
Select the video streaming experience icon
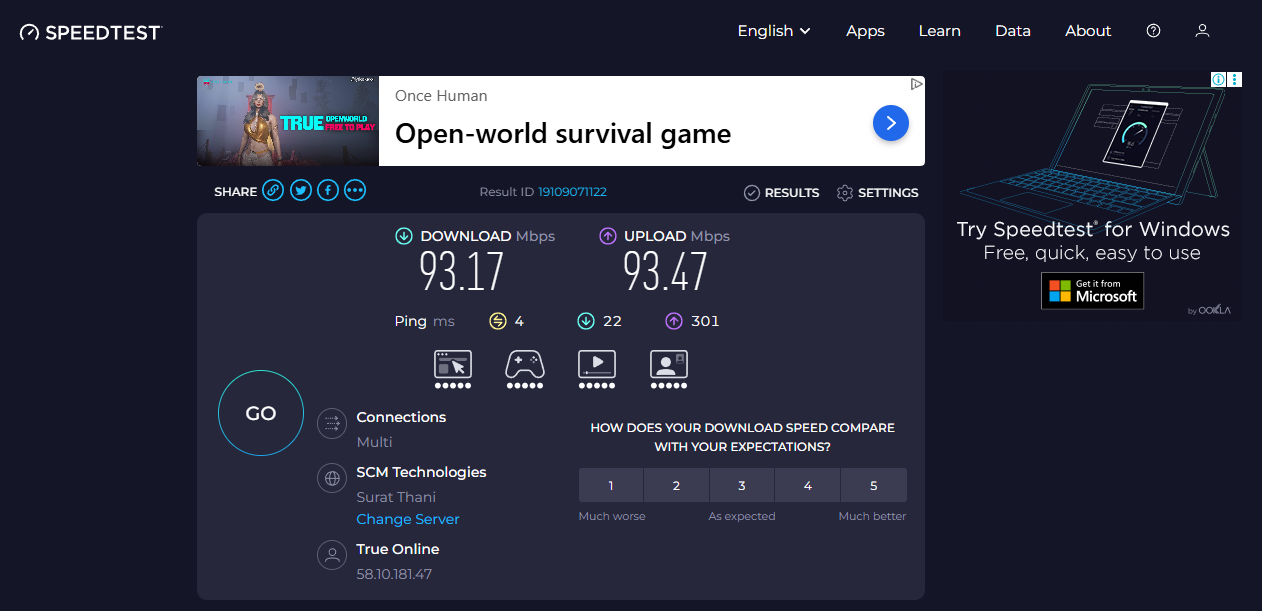click(x=597, y=369)
